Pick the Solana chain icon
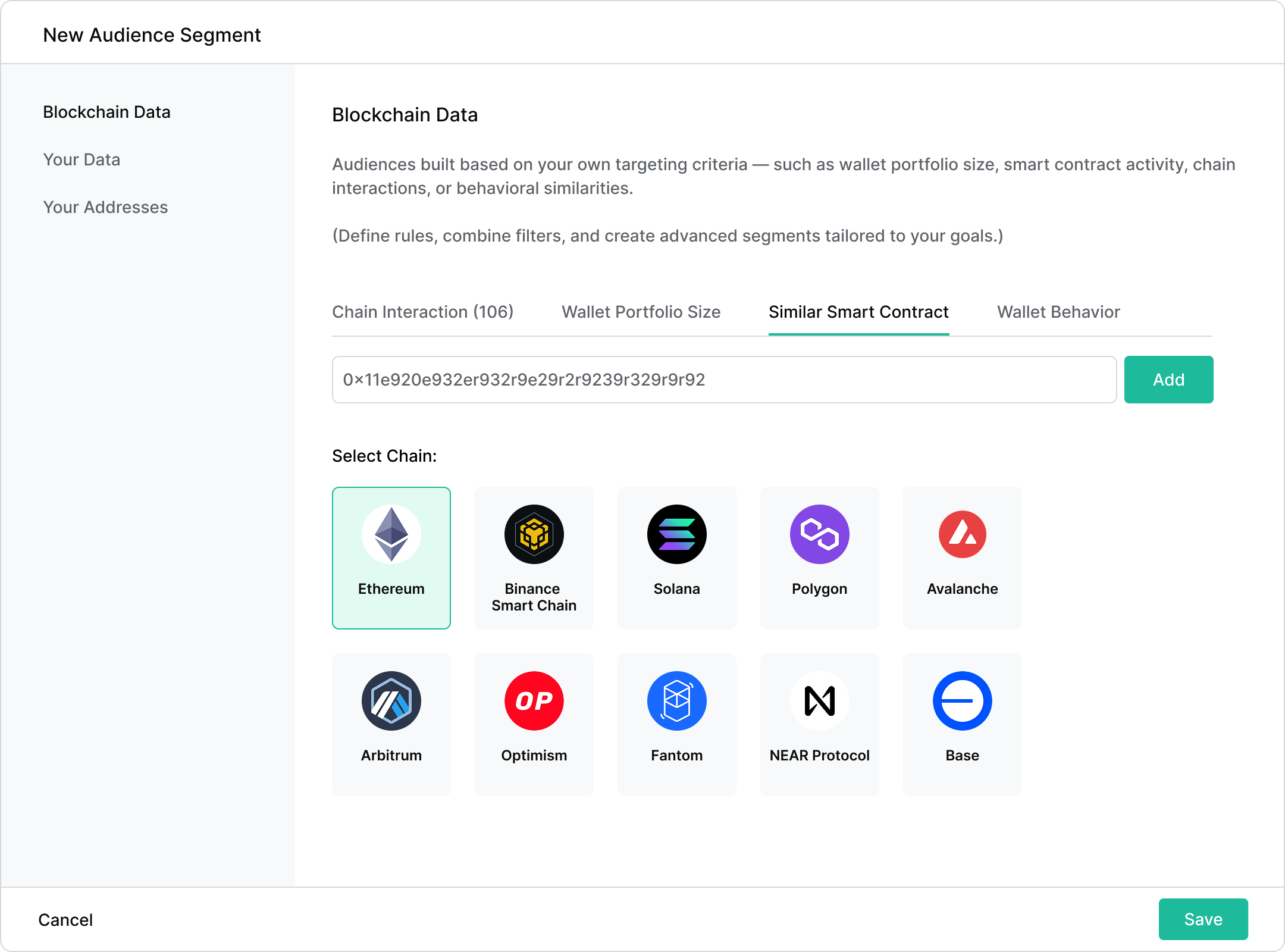Screen dimensions: 1285x952 click(x=677, y=534)
